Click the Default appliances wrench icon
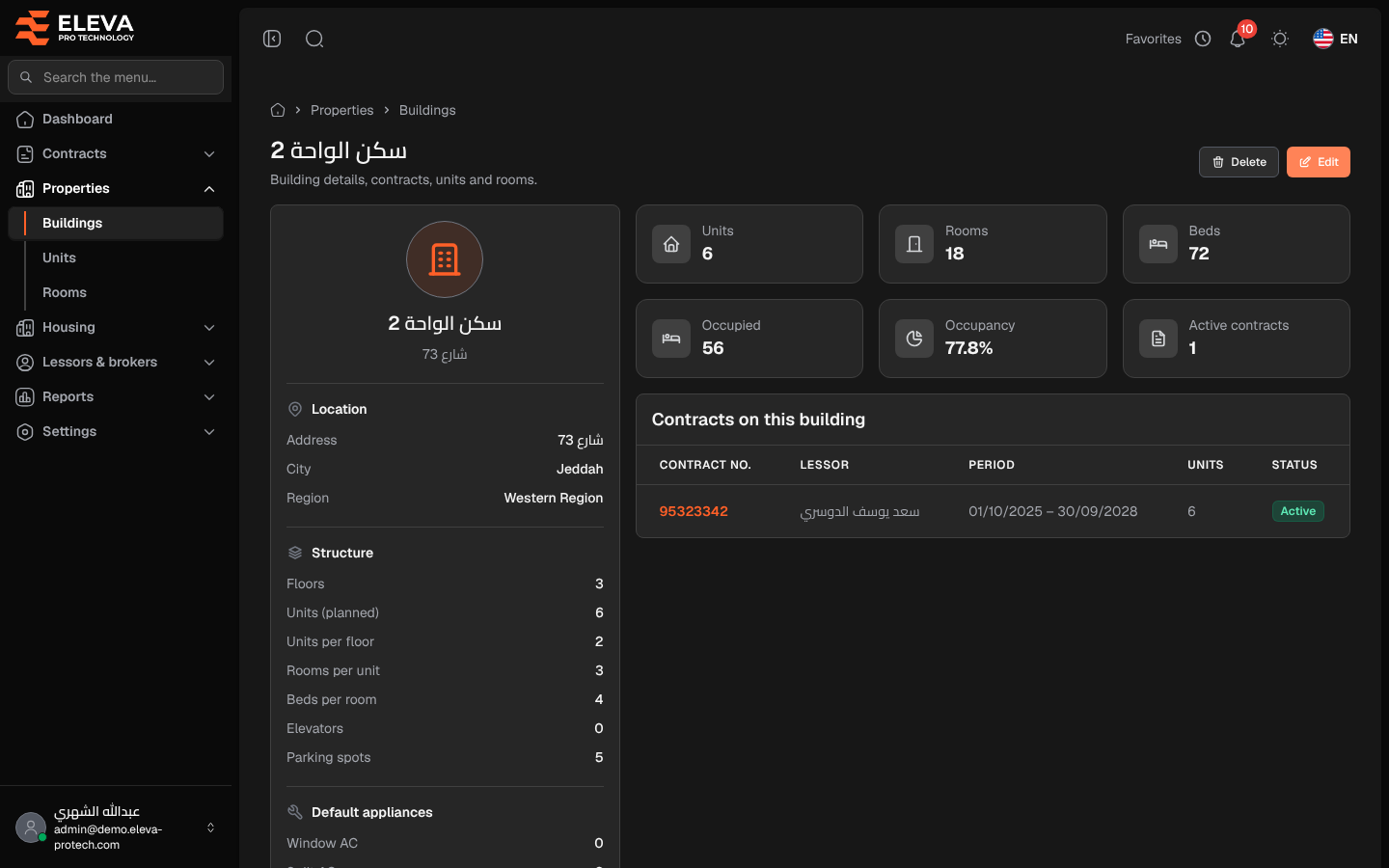Image resolution: width=1389 pixels, height=868 pixels. [x=295, y=812]
